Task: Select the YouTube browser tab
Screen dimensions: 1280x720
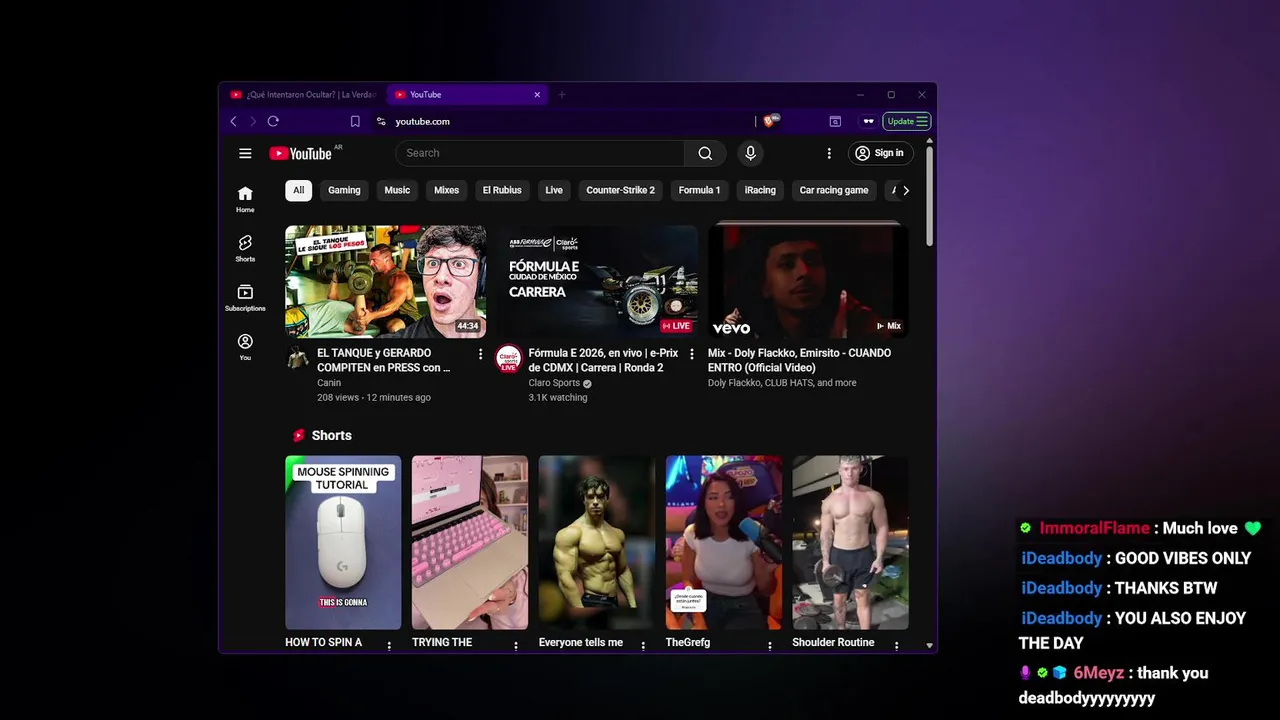Action: pyautogui.click(x=467, y=94)
